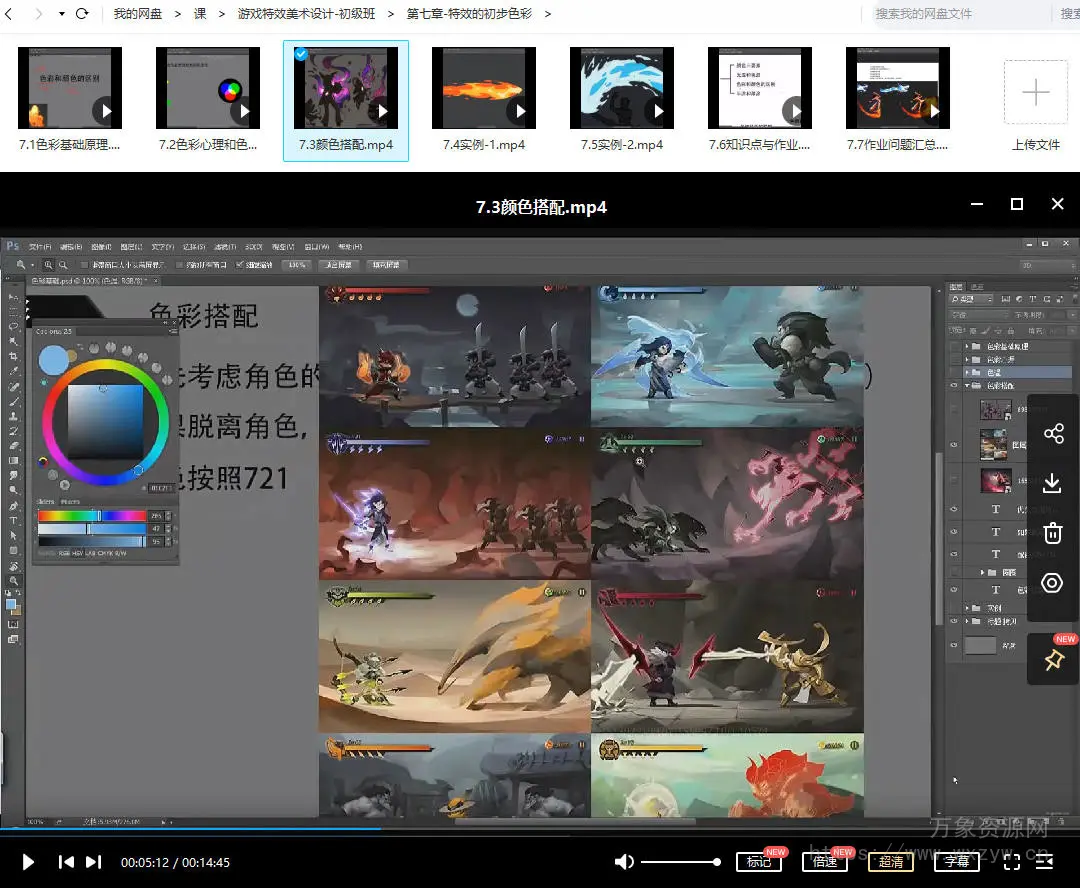Navigate to 我的网盘 in the breadcrumb
This screenshot has width=1080, height=888.
(137, 14)
